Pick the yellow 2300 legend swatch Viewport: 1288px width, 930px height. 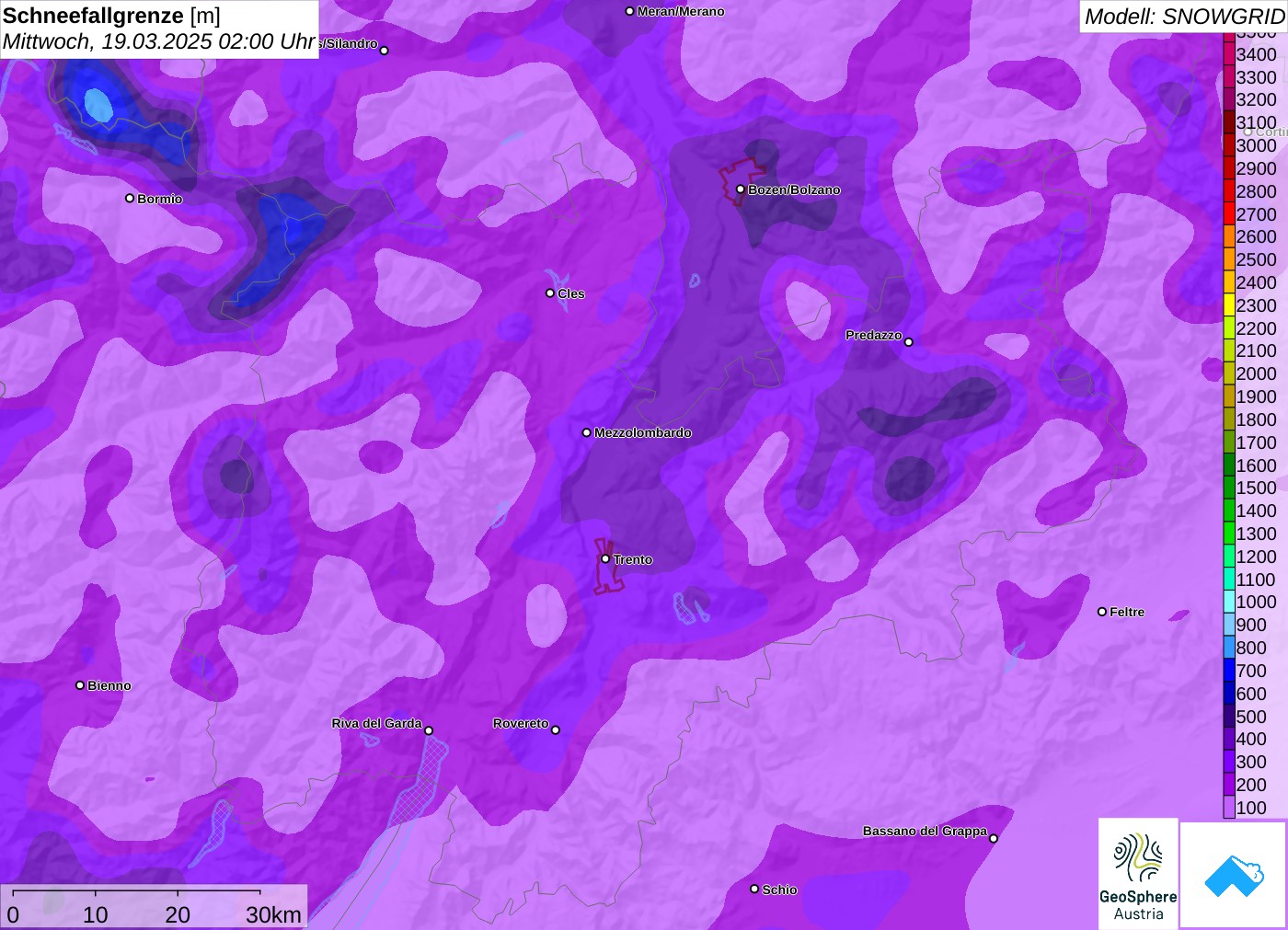tap(1229, 305)
